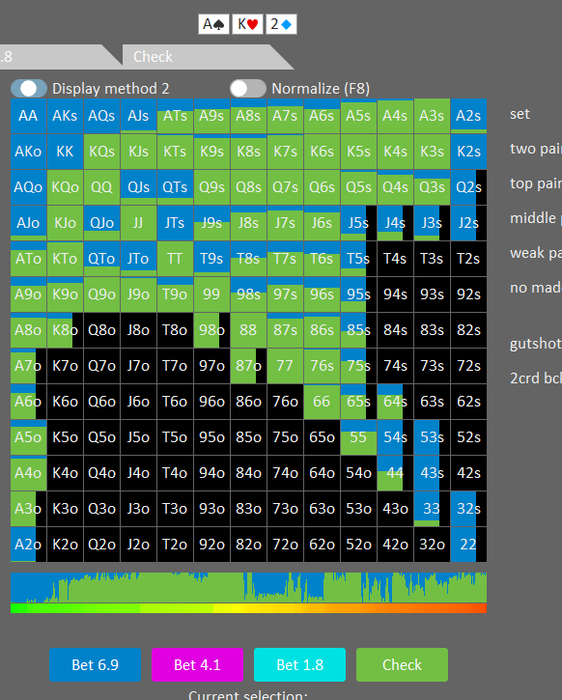
Task: Click the green-to-red equity gradient bar
Action: pos(249,608)
